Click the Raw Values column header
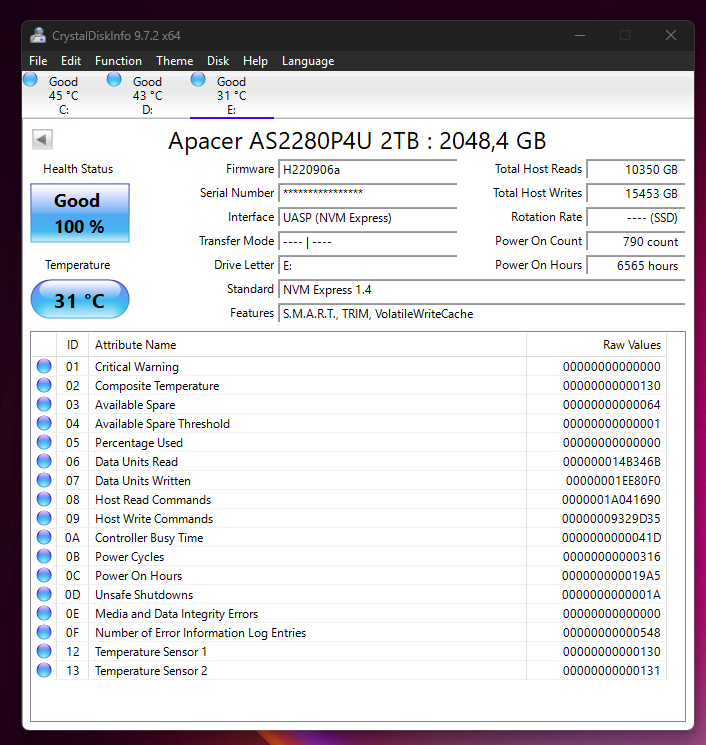 (596, 344)
